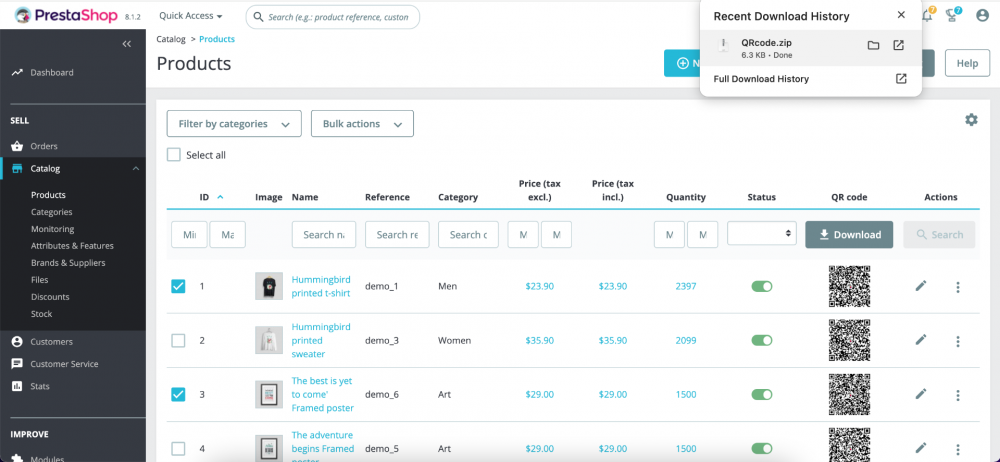Click the filter Search button
Screen dimensions: 1000x462
pos(939,235)
